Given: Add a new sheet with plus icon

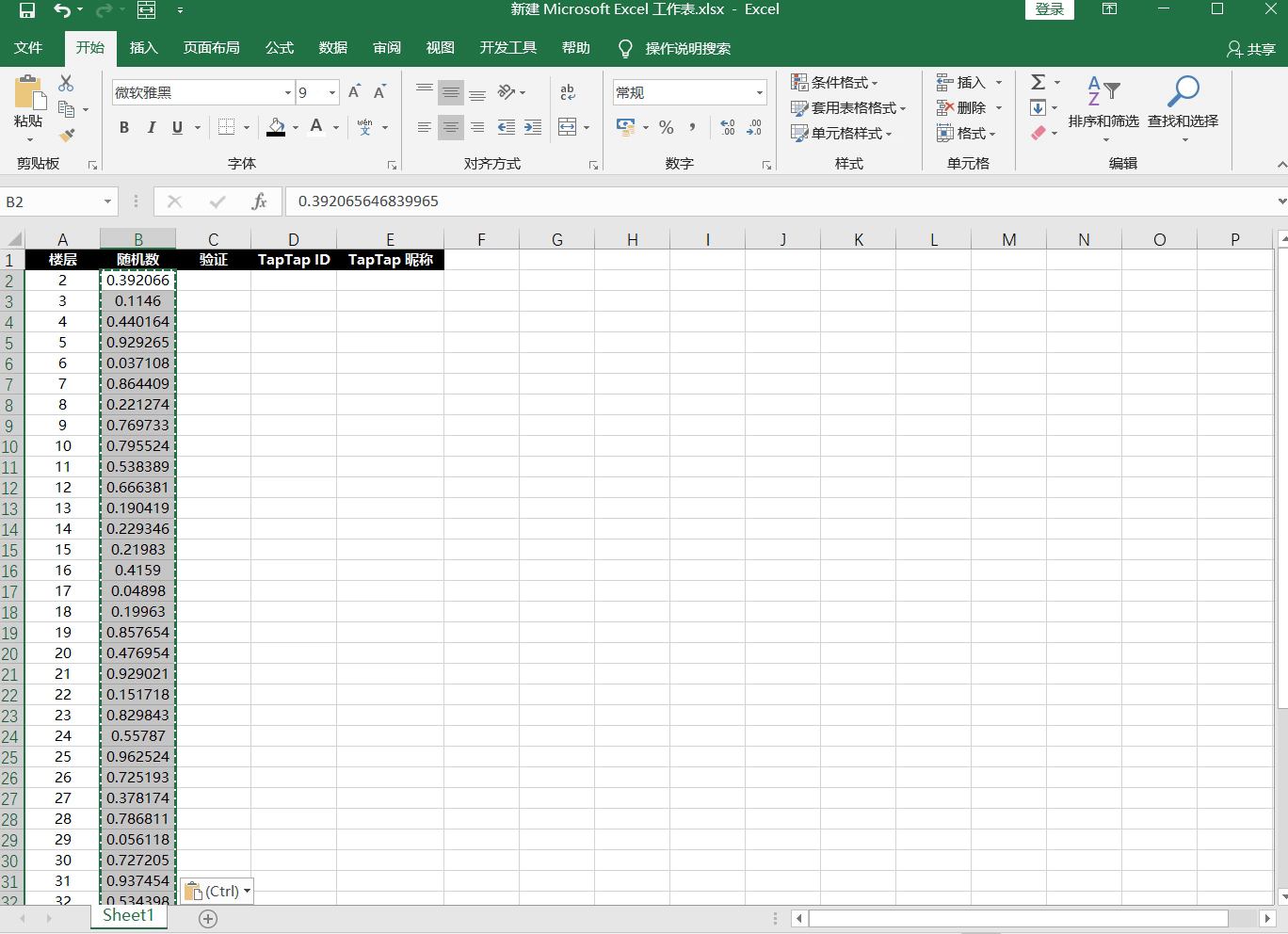Looking at the screenshot, I should (x=208, y=918).
